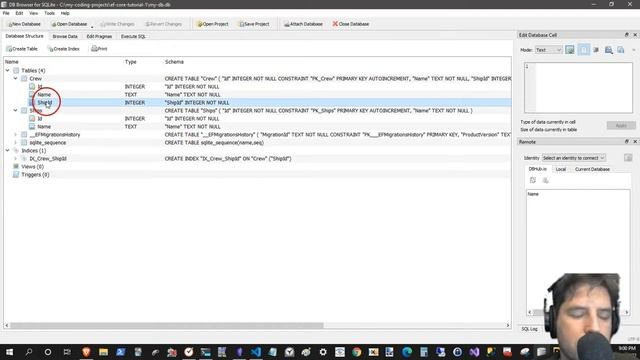Switch to the Local tab in Remote
Image resolution: width=640 pixels, height=360 pixels.
click(x=561, y=169)
